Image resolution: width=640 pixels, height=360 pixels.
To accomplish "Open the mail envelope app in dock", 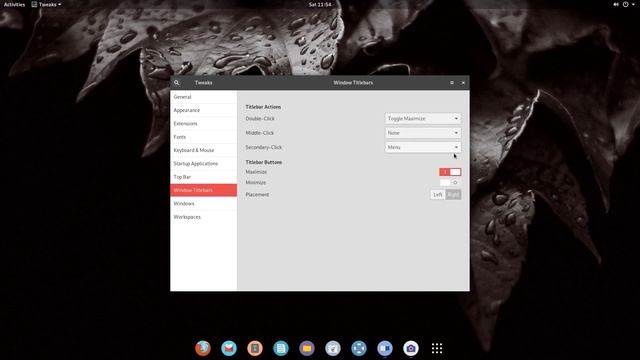I will [x=229, y=348].
